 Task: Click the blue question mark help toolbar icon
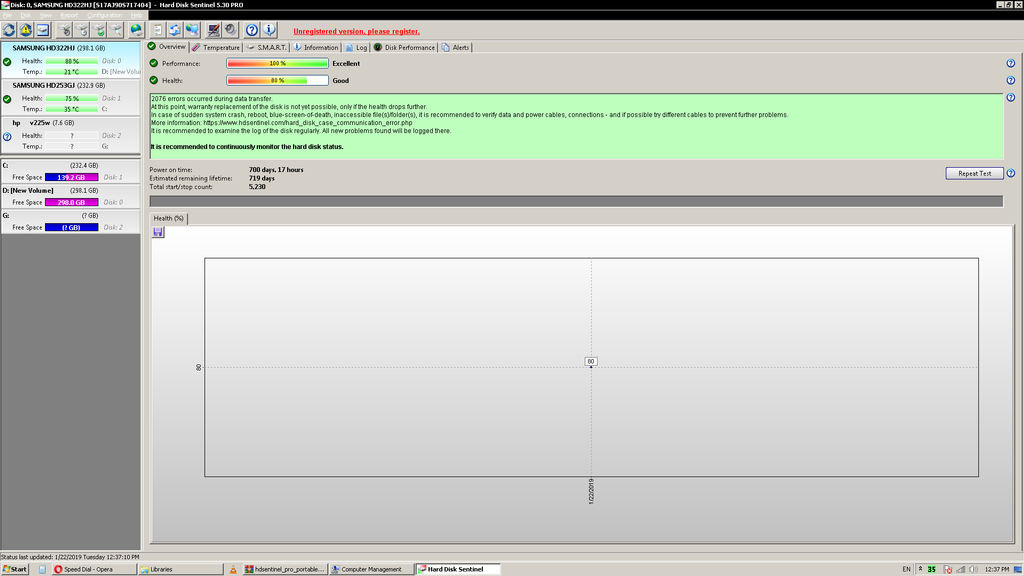(252, 30)
